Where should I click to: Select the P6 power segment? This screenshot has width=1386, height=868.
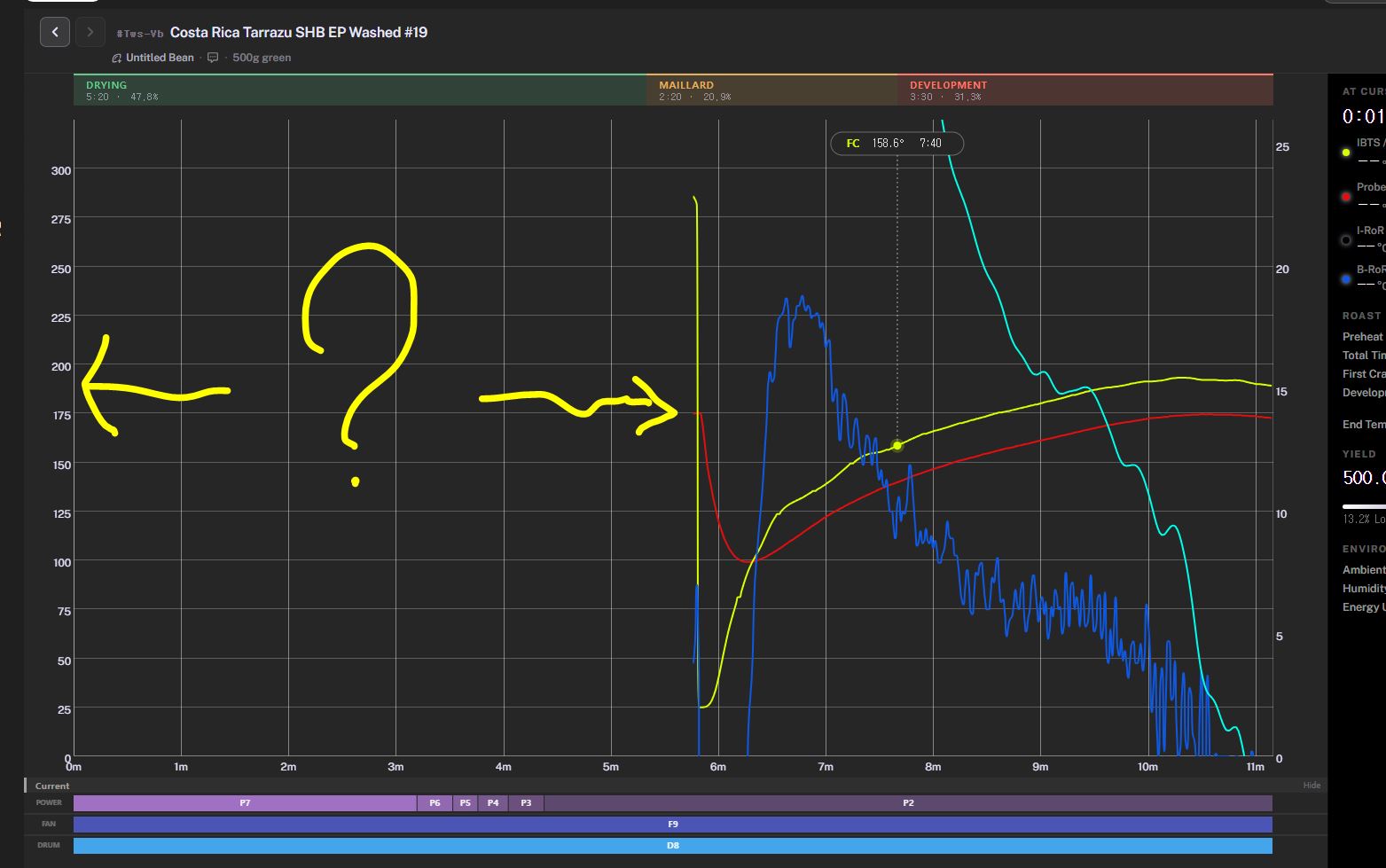435,803
